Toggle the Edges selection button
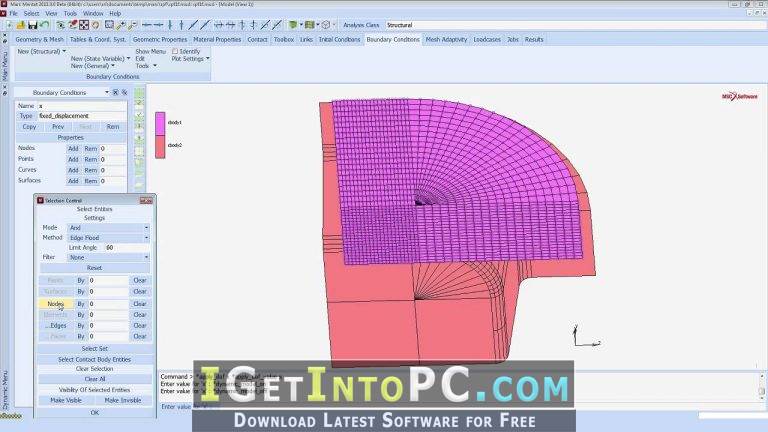 pos(55,325)
